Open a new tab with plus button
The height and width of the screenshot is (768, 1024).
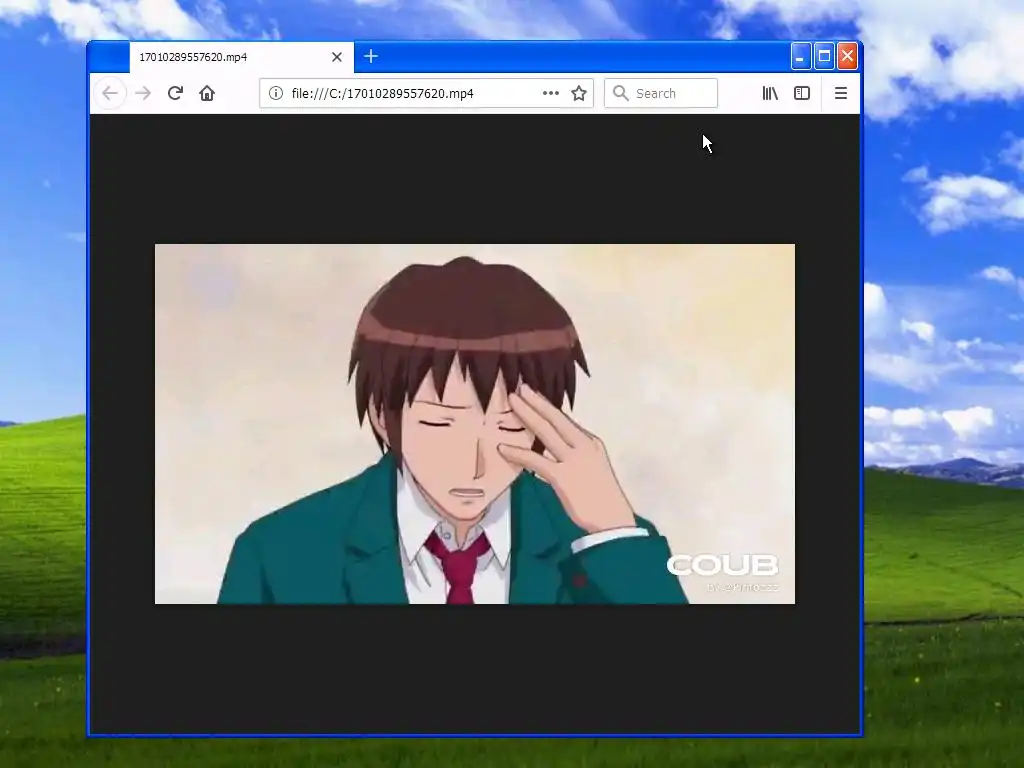click(x=371, y=57)
